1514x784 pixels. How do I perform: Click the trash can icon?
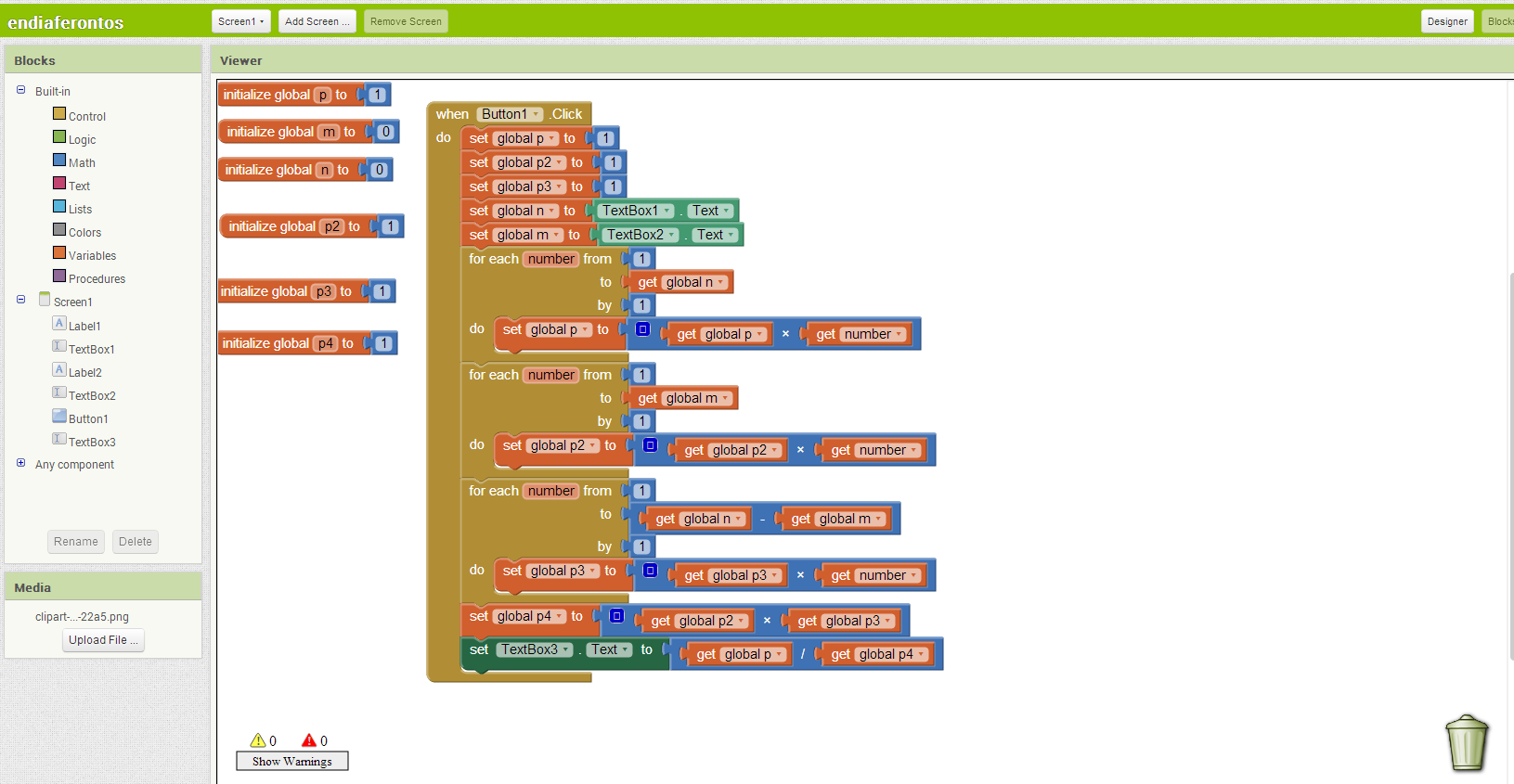click(1467, 742)
